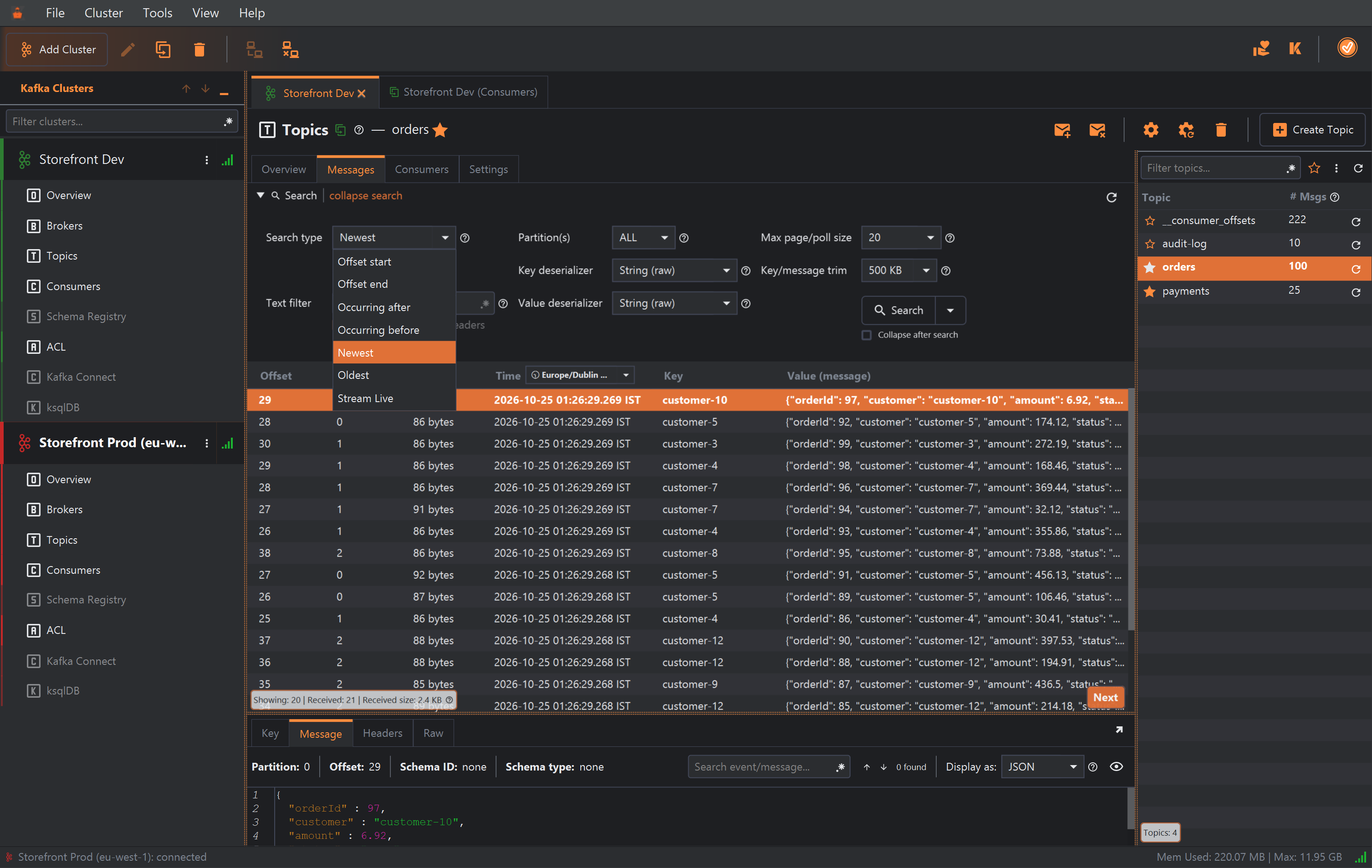Click the Filter clusters input field
The height and width of the screenshot is (868, 1372).
(121, 121)
